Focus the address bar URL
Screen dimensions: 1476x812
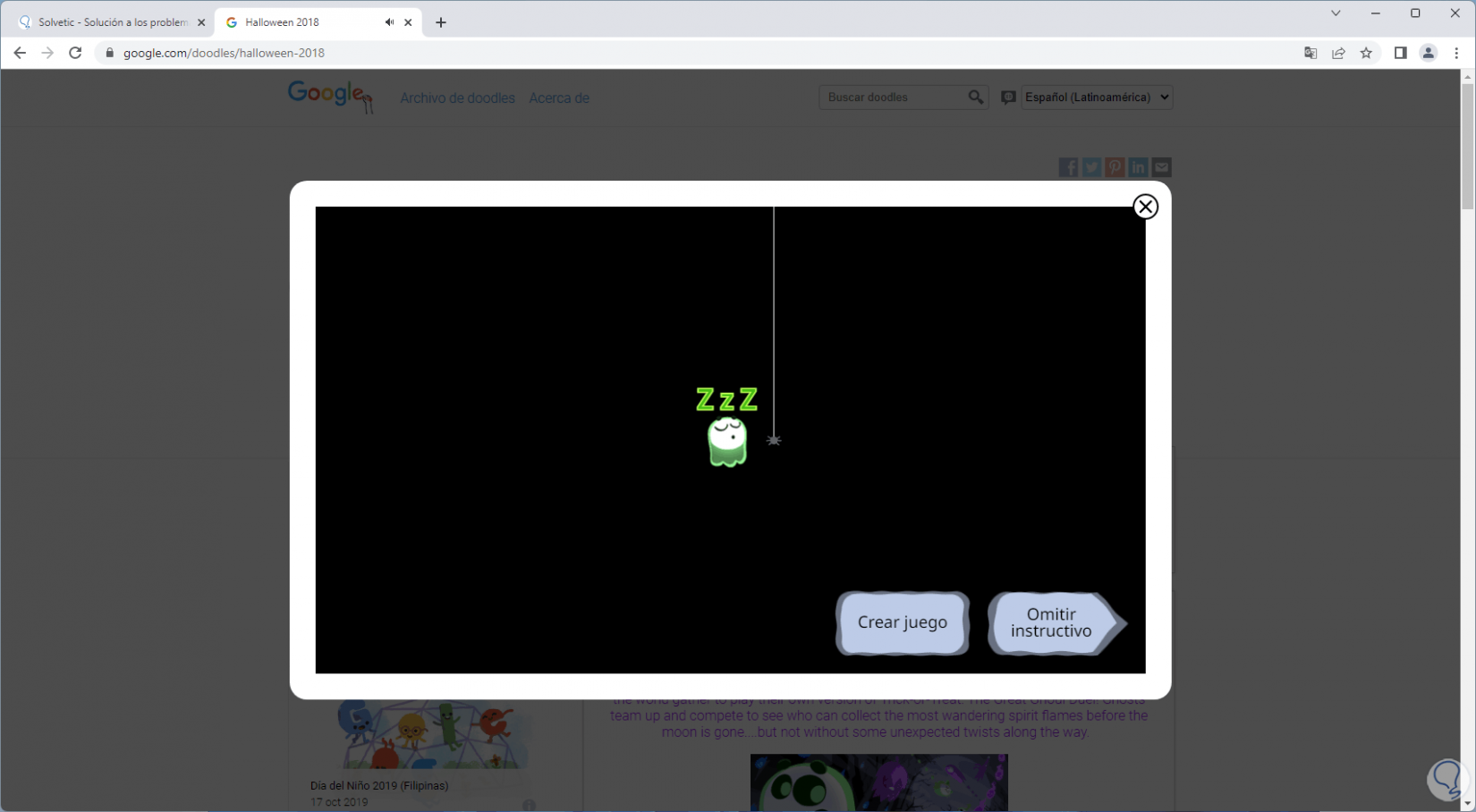point(224,53)
